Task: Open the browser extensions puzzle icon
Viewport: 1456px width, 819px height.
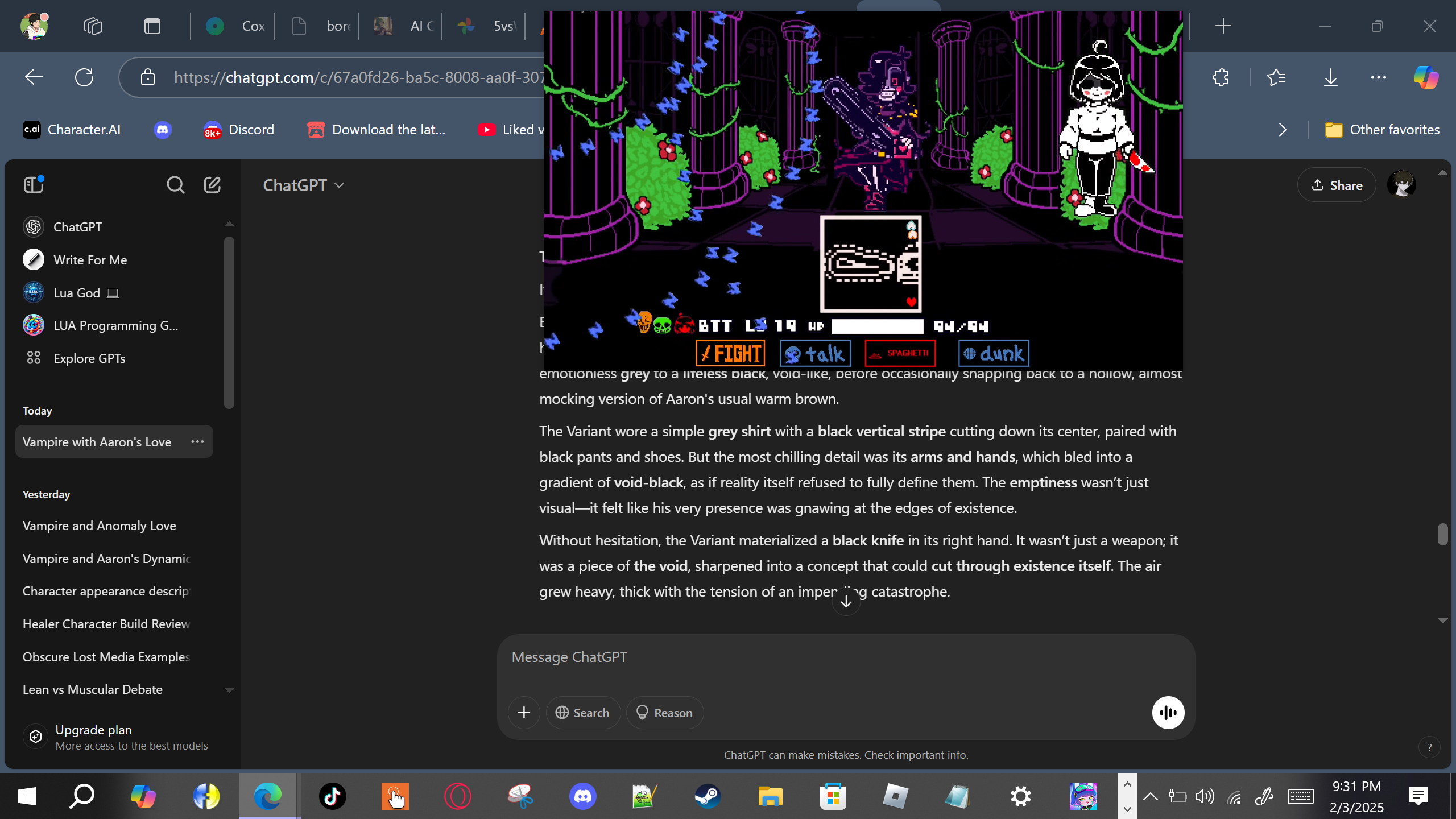Action: pyautogui.click(x=1221, y=77)
